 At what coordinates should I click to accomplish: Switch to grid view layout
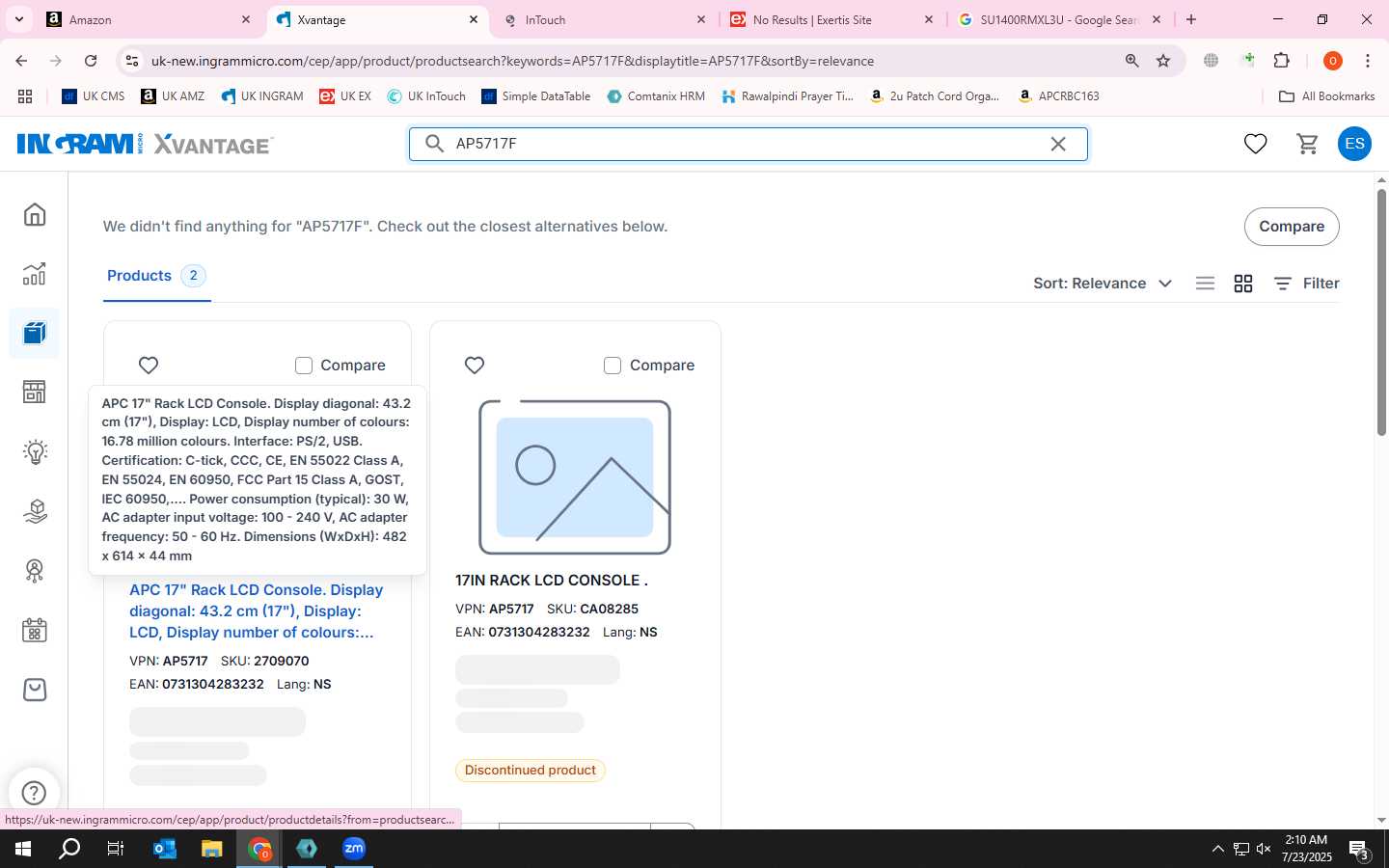[1243, 284]
